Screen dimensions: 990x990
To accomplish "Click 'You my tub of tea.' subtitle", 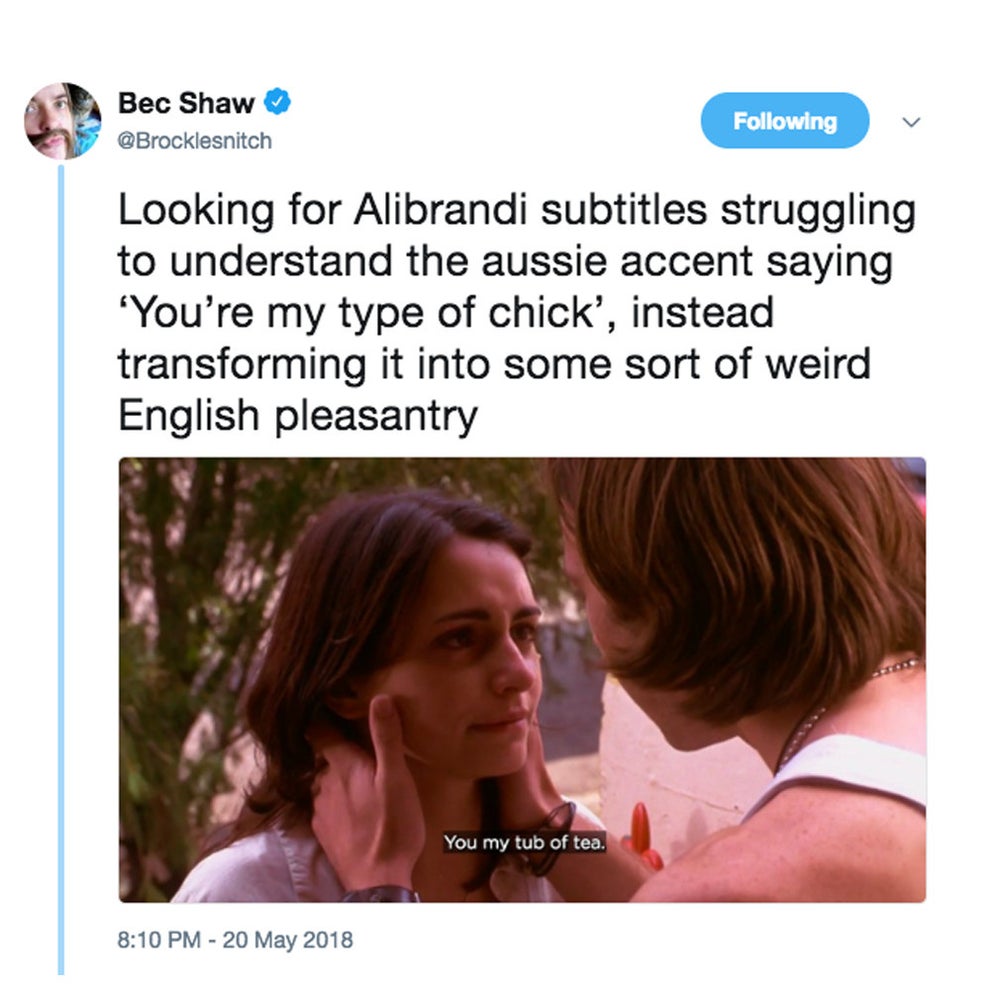I will [524, 842].
